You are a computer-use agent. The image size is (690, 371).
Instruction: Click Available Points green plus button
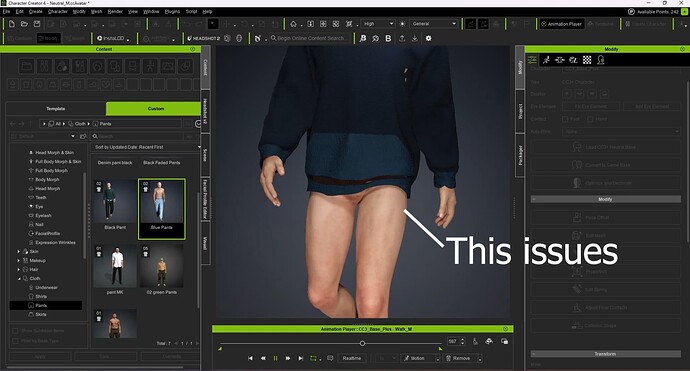[x=684, y=12]
